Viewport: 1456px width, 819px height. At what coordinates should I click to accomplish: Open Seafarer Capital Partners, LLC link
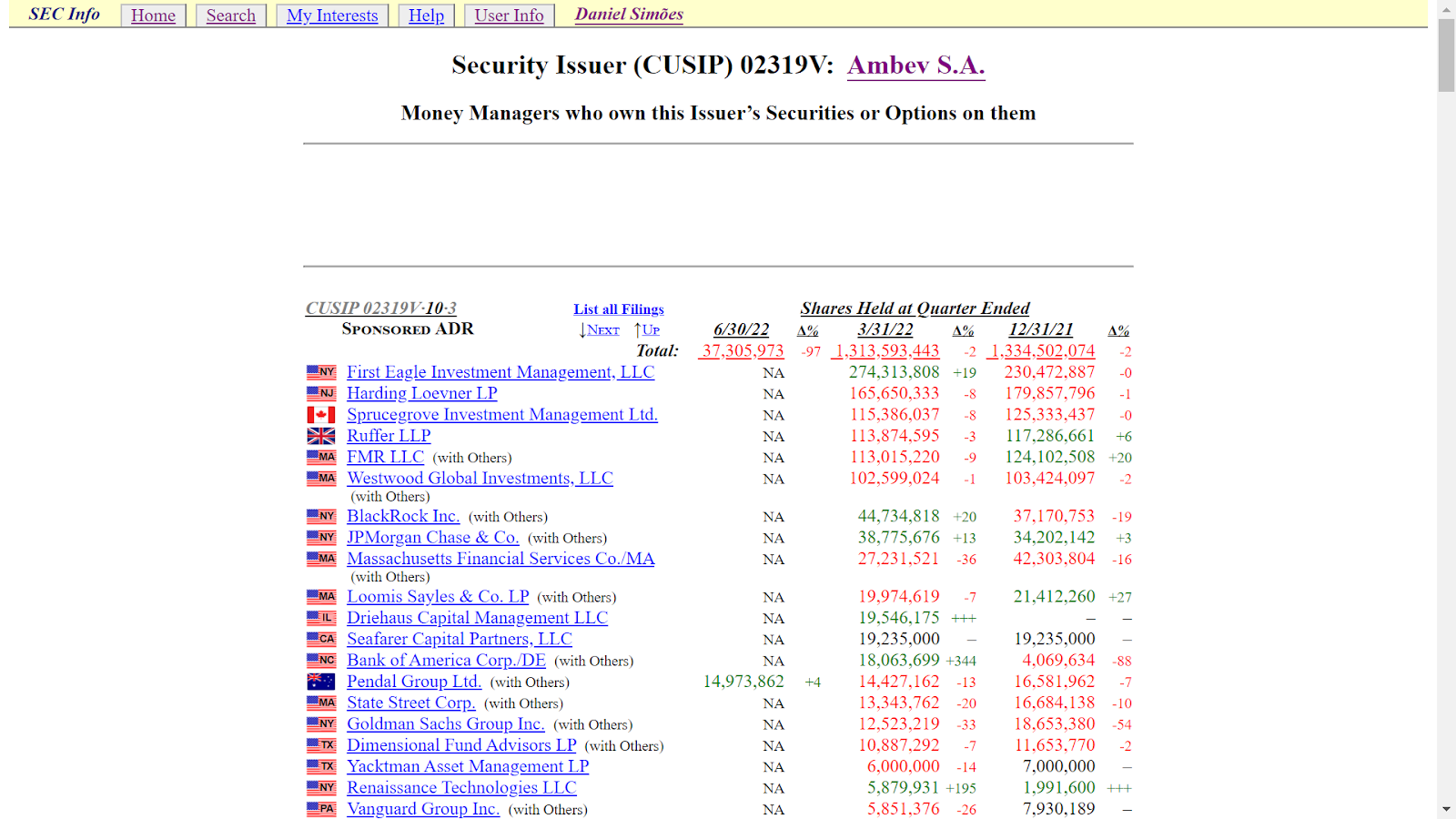click(x=460, y=639)
